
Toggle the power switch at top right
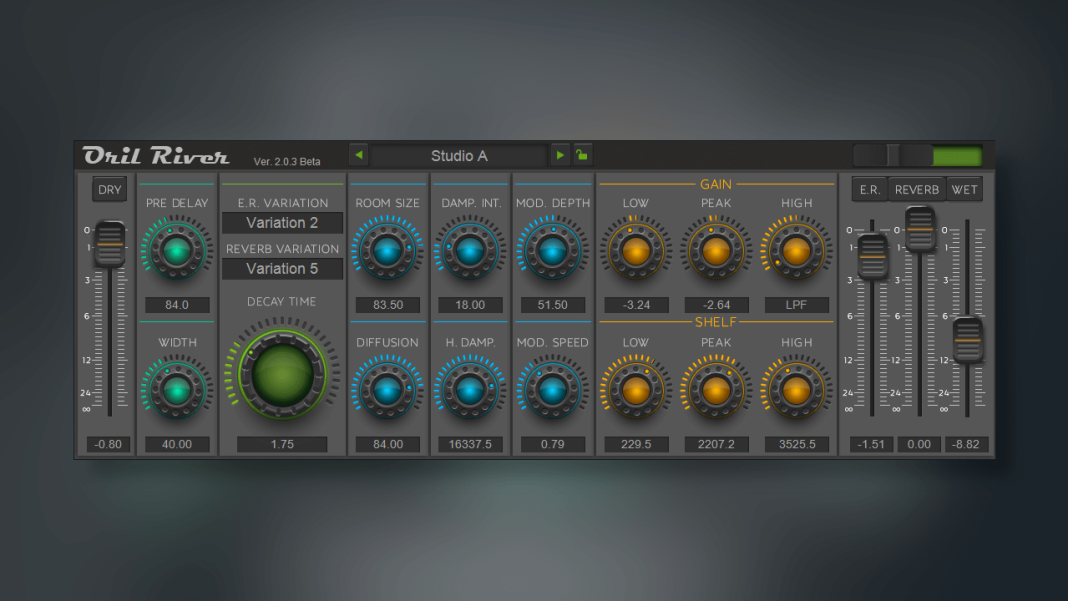(918, 155)
